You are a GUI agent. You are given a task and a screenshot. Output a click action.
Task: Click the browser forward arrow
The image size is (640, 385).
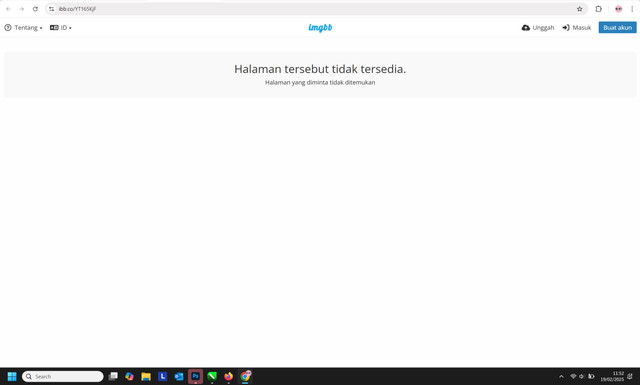click(x=22, y=9)
